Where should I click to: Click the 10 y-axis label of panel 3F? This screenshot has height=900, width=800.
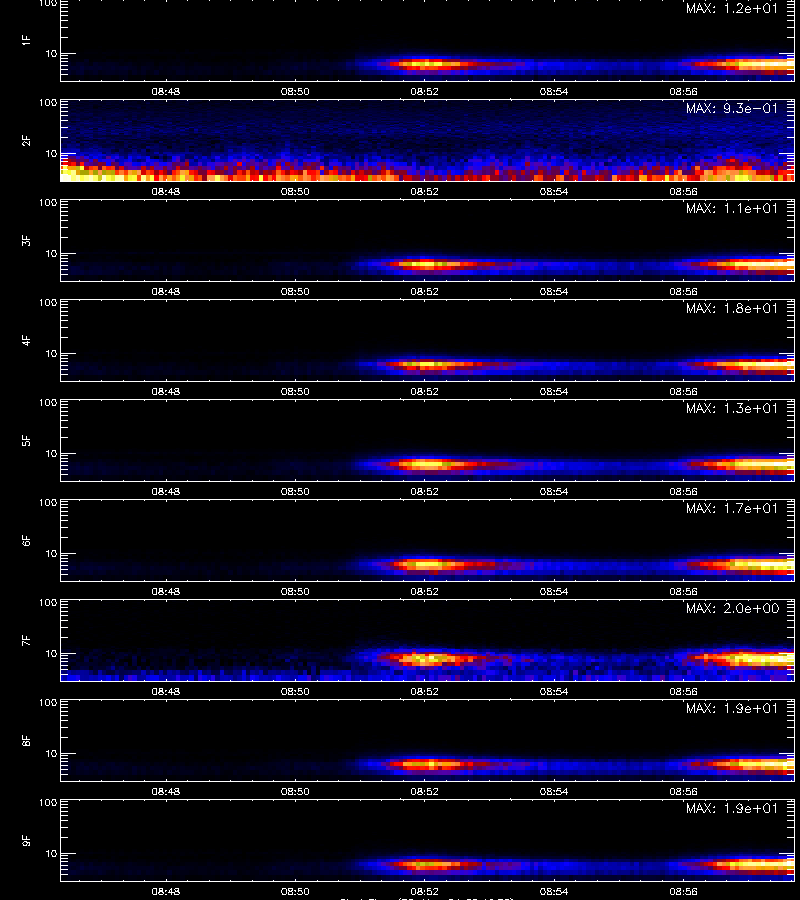[x=51, y=253]
